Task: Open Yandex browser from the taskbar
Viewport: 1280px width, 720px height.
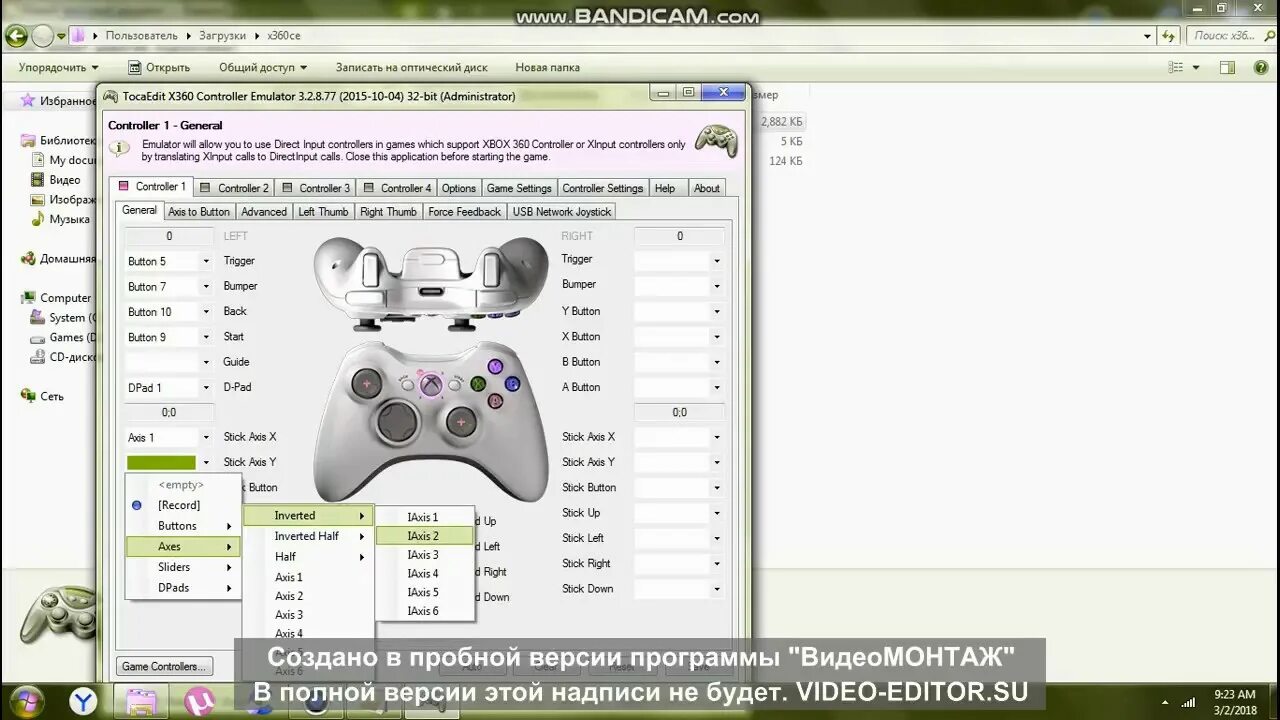Action: pyautogui.click(x=84, y=700)
